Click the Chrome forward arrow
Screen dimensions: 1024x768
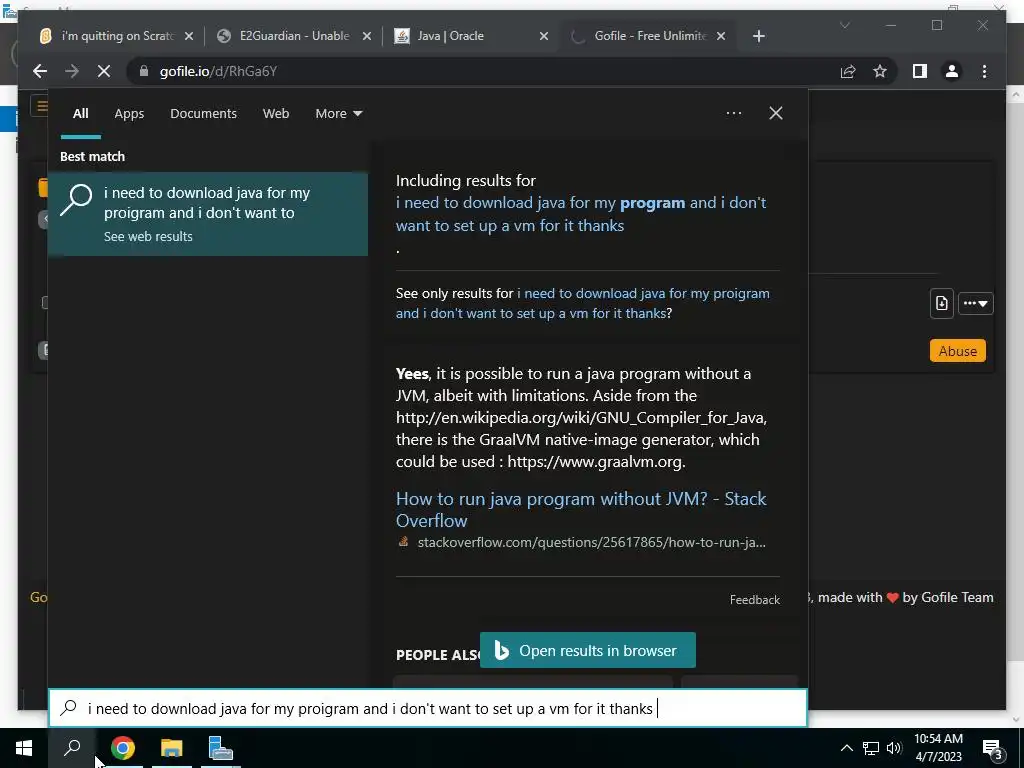coord(72,71)
